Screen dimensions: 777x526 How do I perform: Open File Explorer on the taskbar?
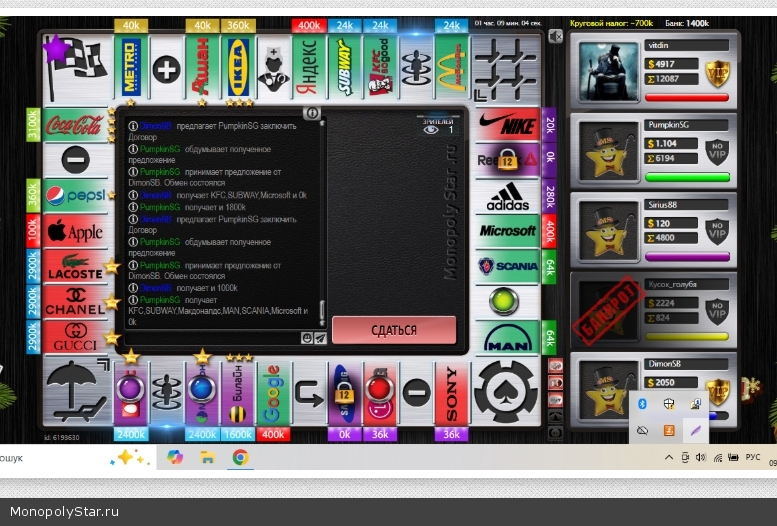coord(207,457)
